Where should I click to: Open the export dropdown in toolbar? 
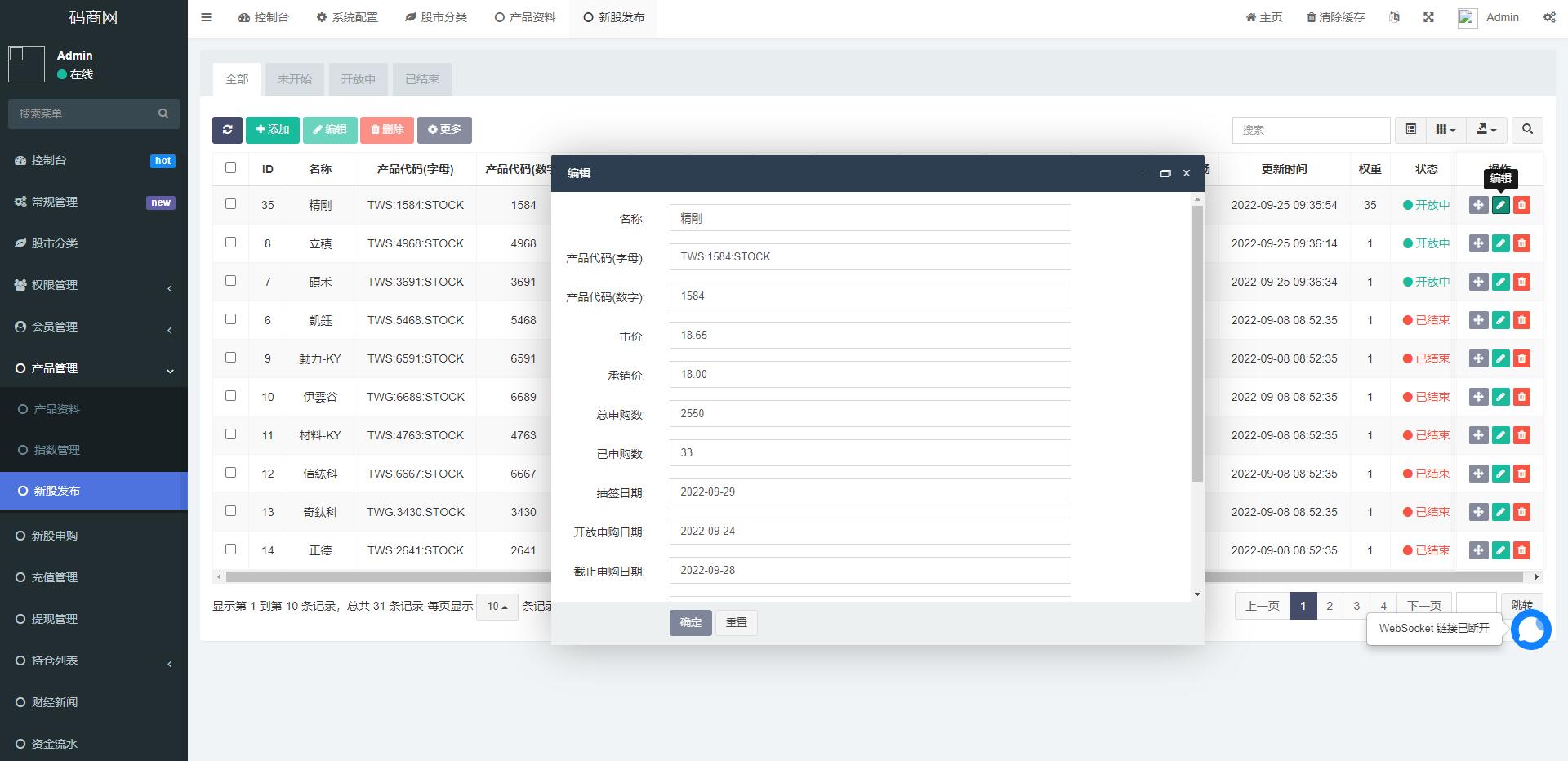point(1486,130)
